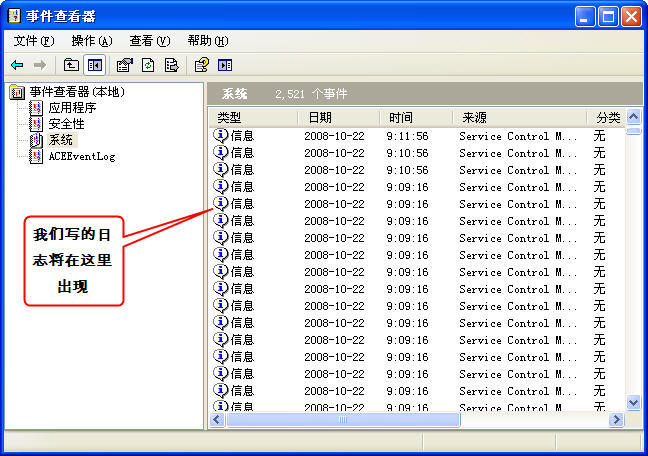This screenshot has width=648, height=456.
Task: Click the log icon beside 安全性
Action: tap(36, 124)
